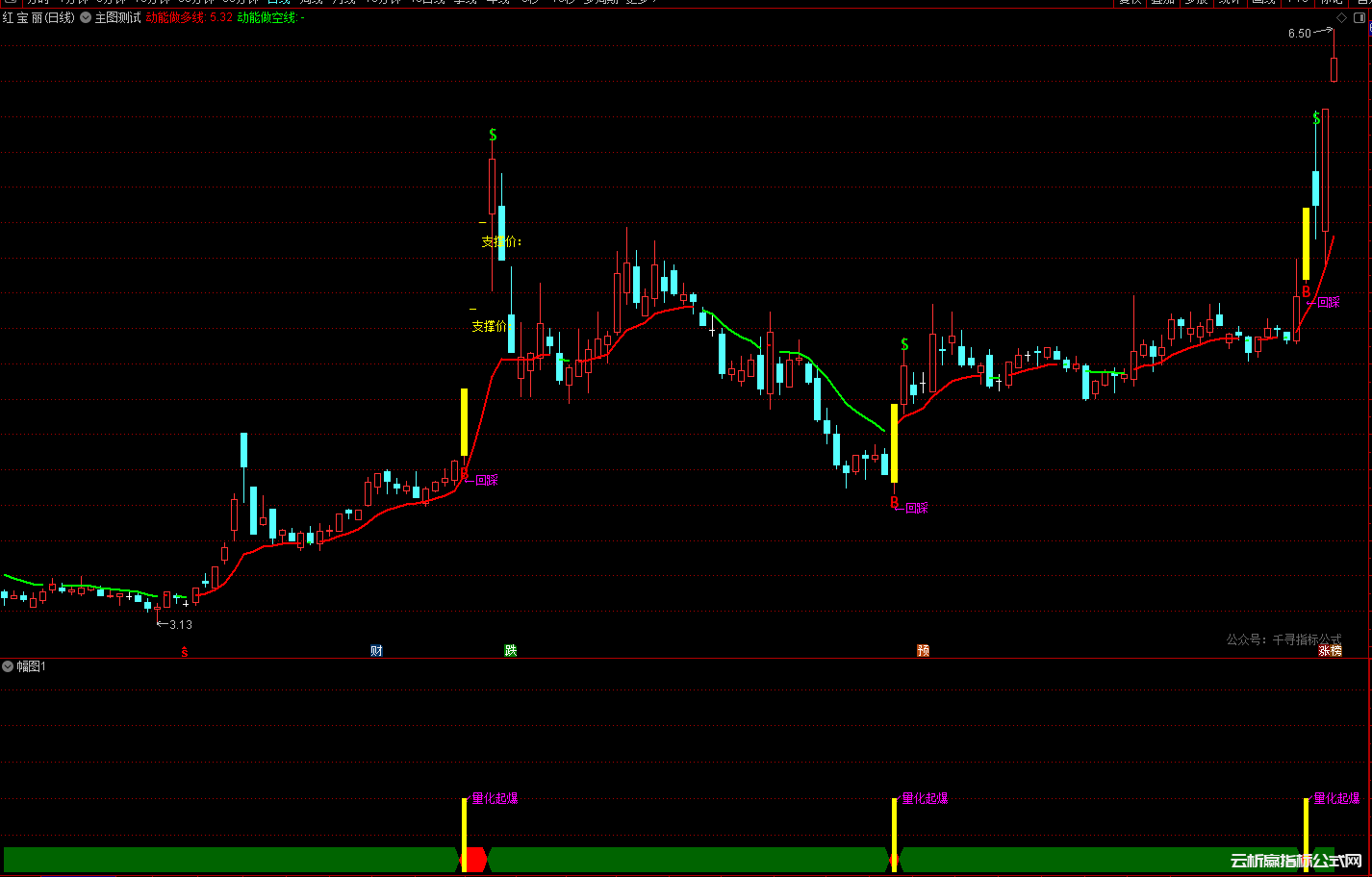1372x877 pixels.
Task: Click the green $ signal above the mid-chart rebound
Action: click(x=904, y=344)
